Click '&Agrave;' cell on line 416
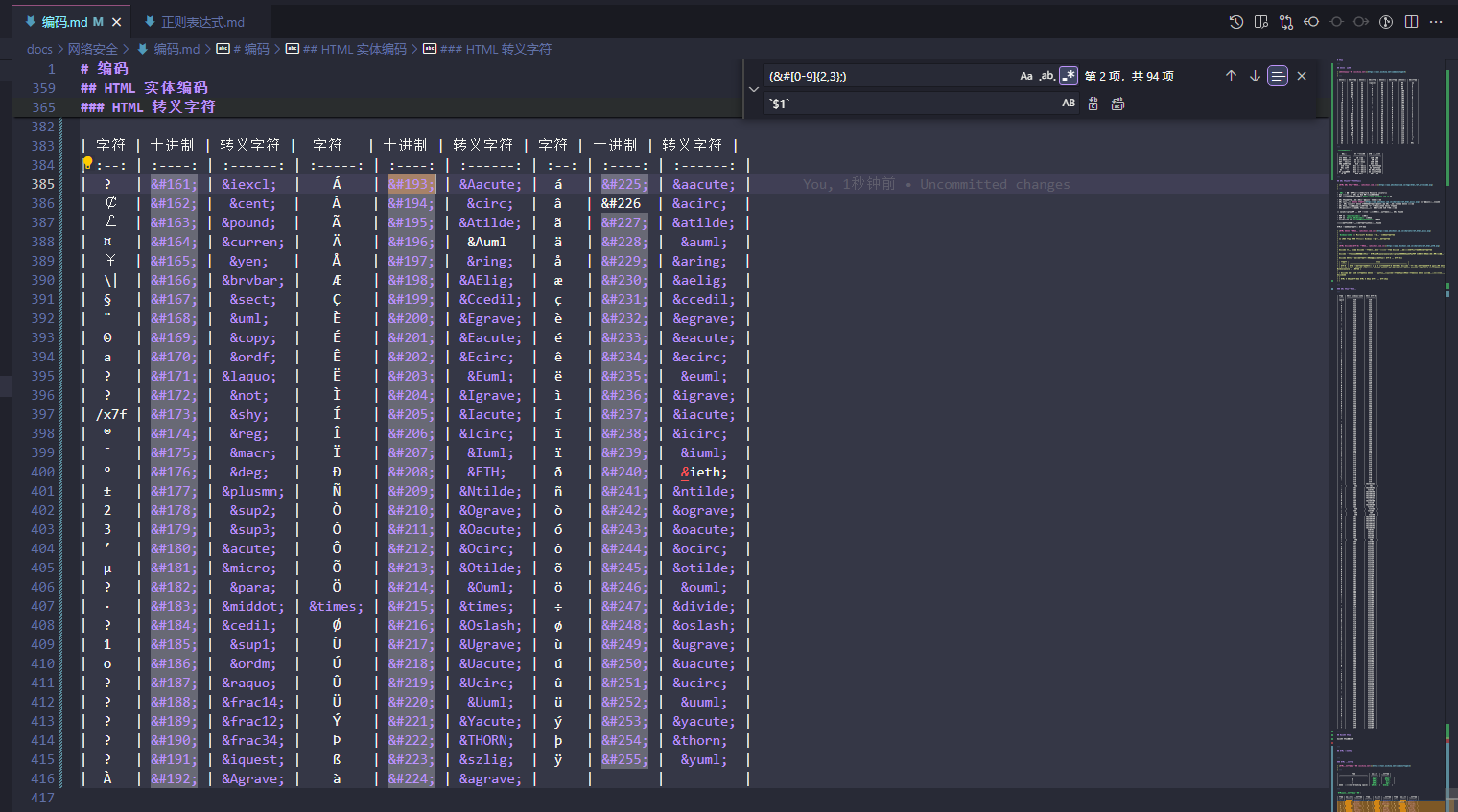The width and height of the screenshot is (1458, 812). pos(253,778)
